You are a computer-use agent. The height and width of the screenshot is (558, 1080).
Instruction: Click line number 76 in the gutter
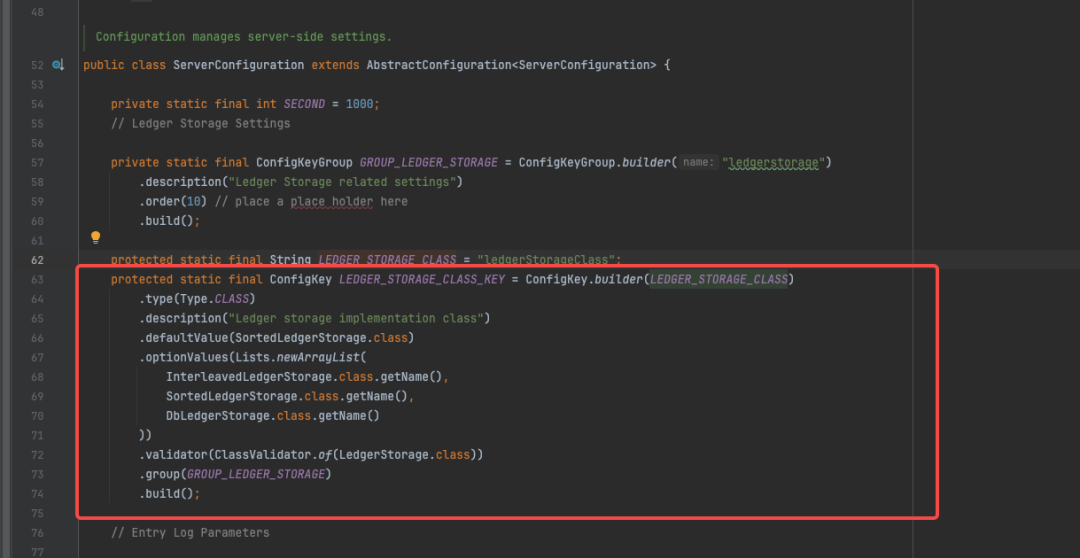click(37, 533)
